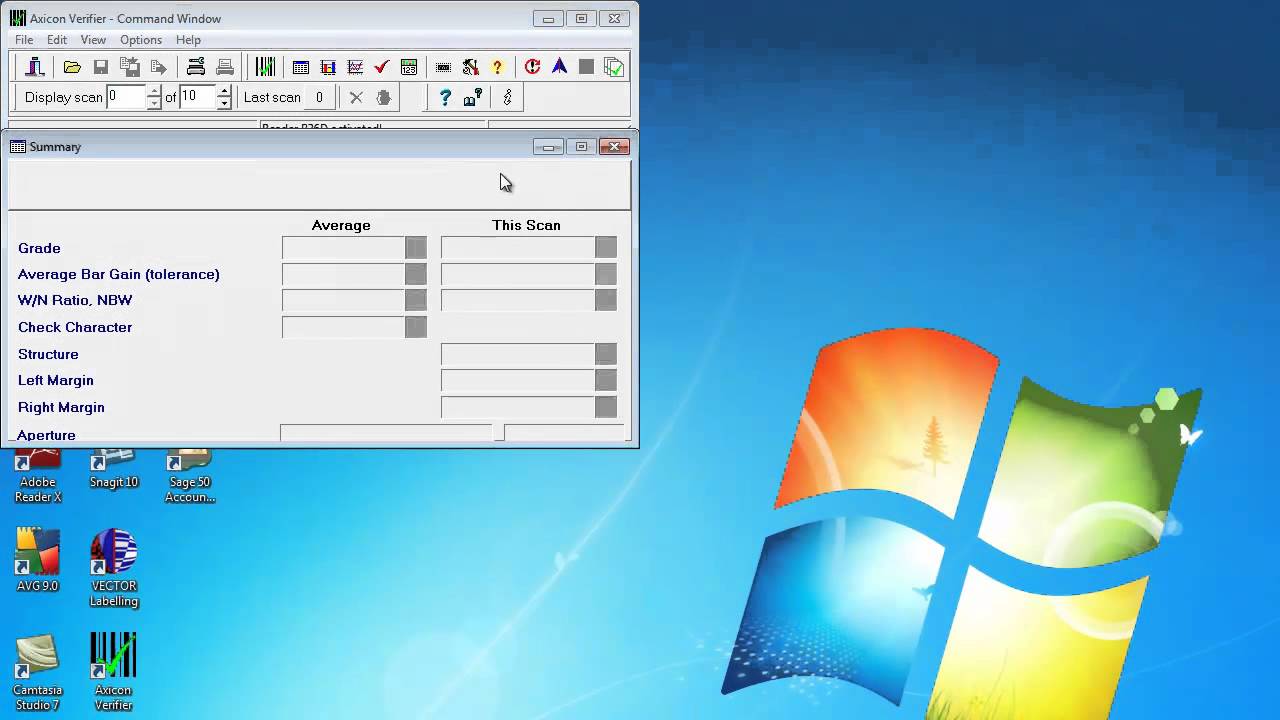Screen dimensions: 1280x720
Task: Click the Grade This Scan indicator square
Action: tap(606, 247)
